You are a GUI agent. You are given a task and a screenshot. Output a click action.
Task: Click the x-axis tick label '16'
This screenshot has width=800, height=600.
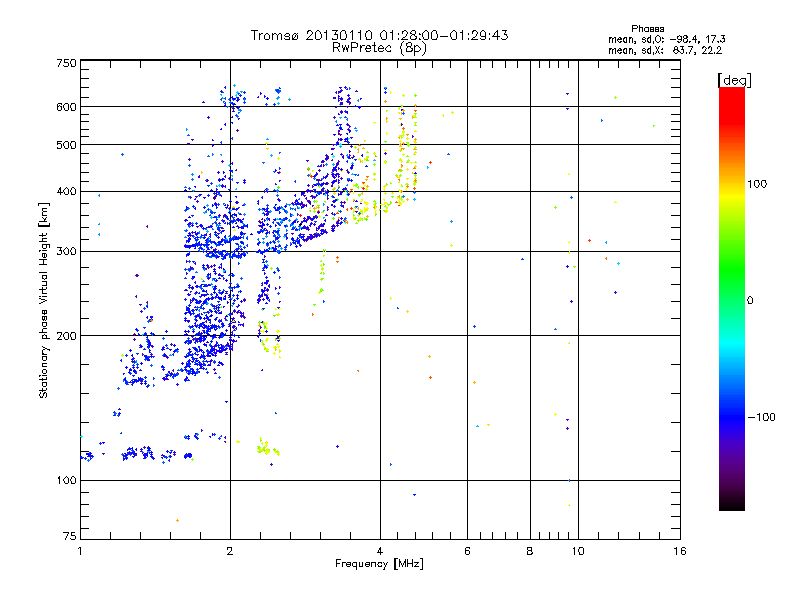680,551
